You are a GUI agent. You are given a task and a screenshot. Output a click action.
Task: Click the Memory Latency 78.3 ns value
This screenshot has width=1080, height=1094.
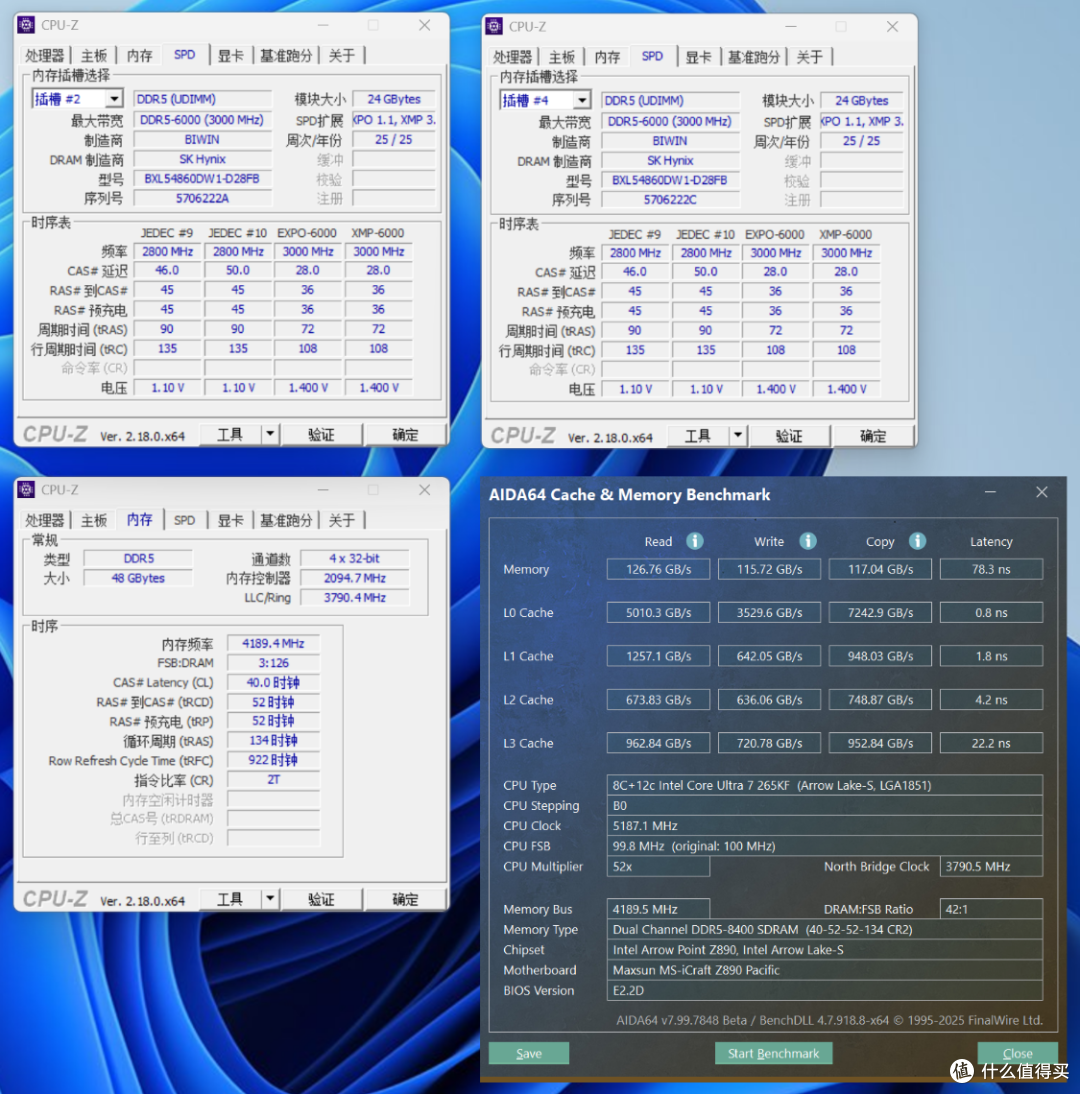tap(991, 569)
